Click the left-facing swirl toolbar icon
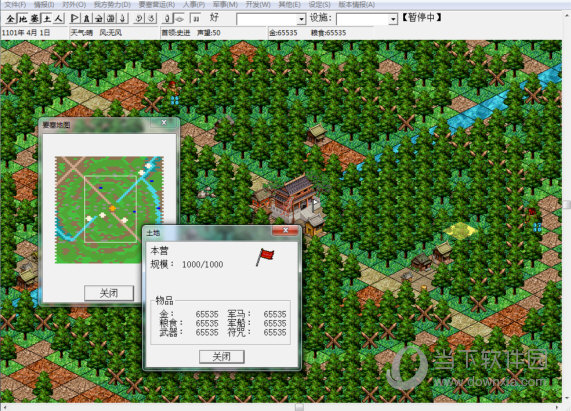The image size is (571, 411). 139,18
